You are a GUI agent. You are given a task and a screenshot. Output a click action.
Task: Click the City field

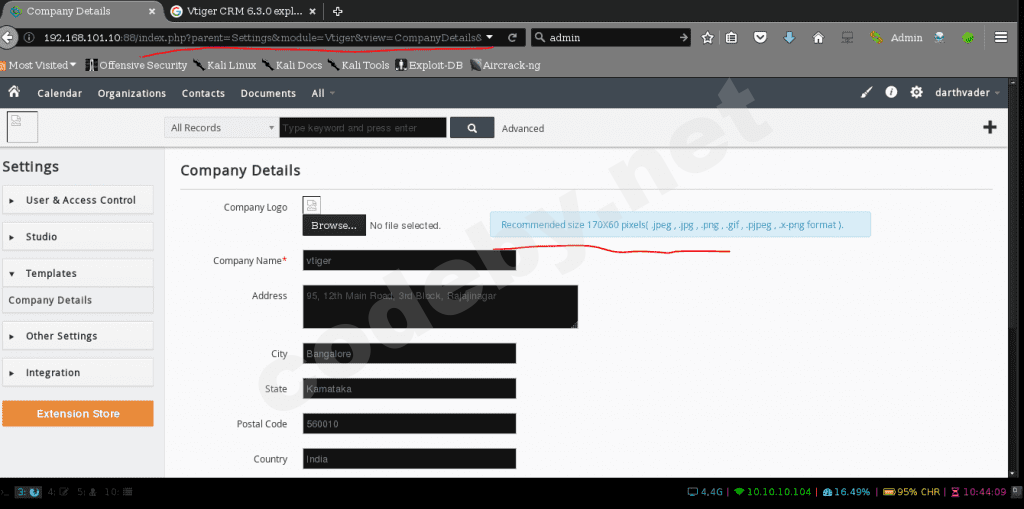coord(409,353)
